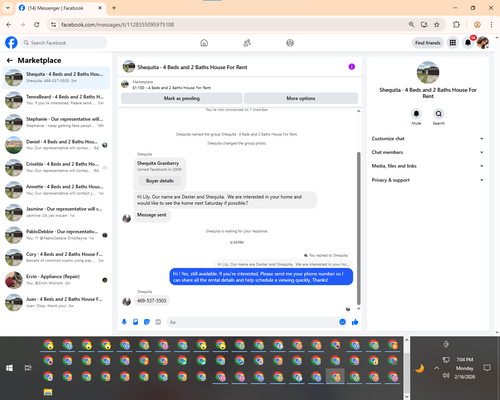The height and width of the screenshot is (400, 500).
Task: Open the Facebook menu grid icon
Action: 453,43
